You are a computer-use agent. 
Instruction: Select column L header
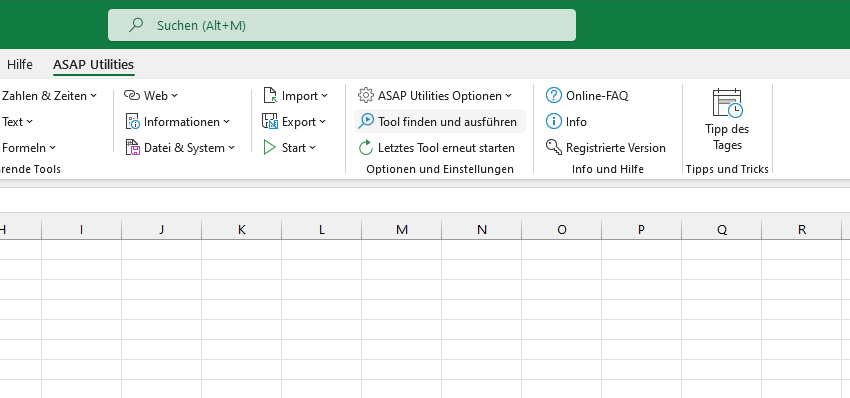(x=321, y=230)
